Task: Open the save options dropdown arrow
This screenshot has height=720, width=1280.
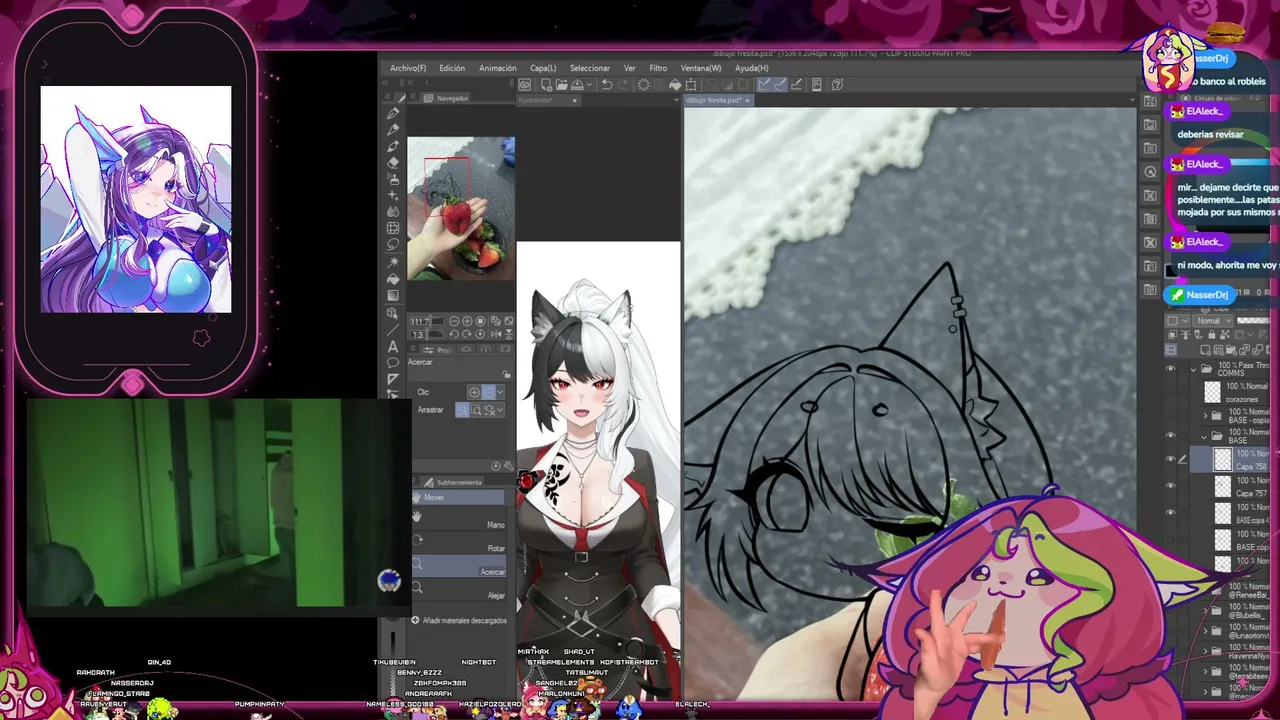Action: pyautogui.click(x=588, y=85)
